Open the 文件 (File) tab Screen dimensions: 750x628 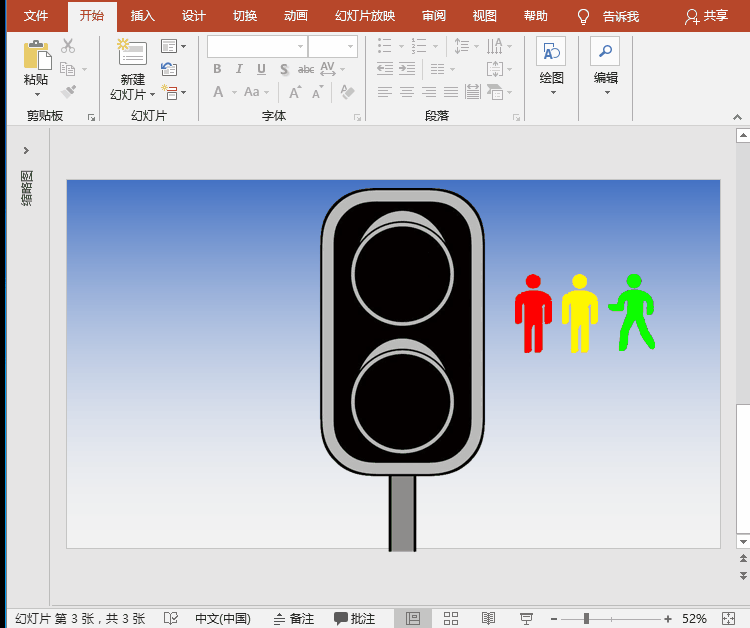(x=36, y=16)
